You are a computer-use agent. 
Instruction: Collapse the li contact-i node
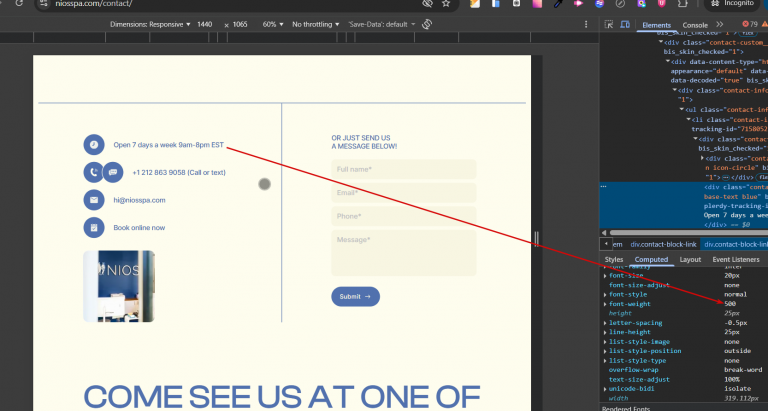[688, 120]
